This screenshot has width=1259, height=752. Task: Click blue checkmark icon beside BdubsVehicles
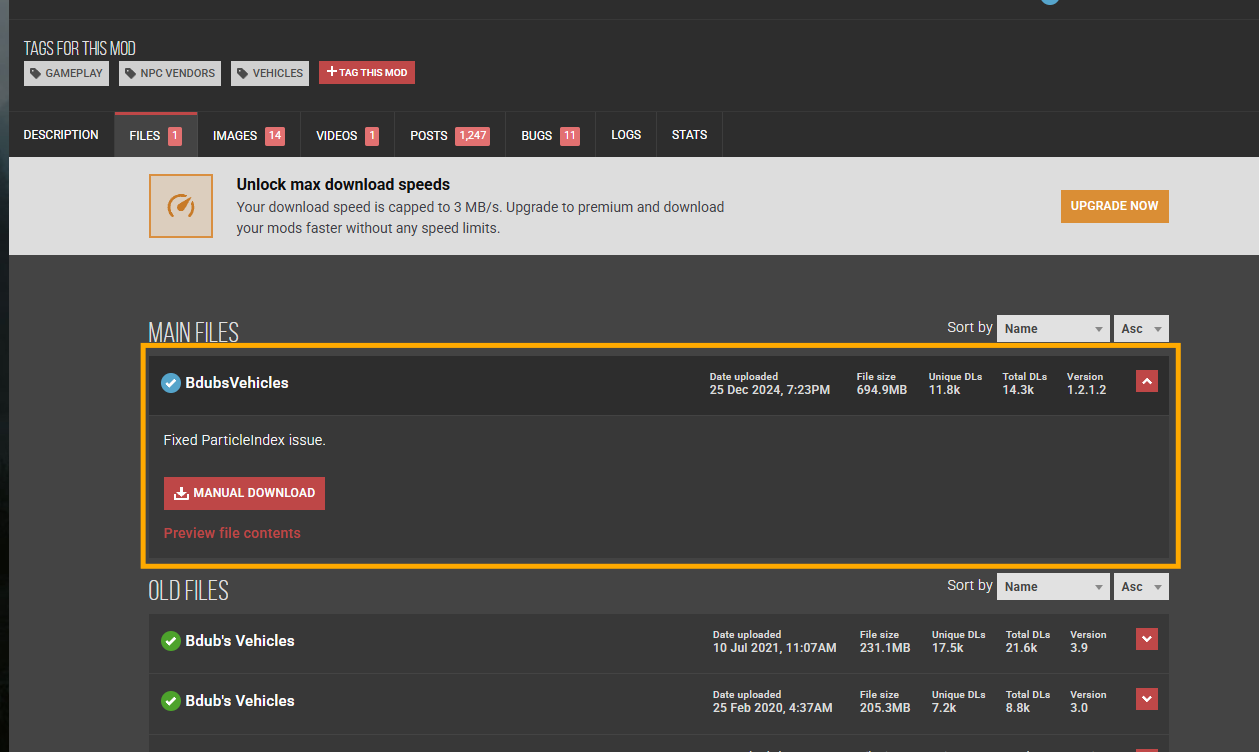[x=171, y=383]
